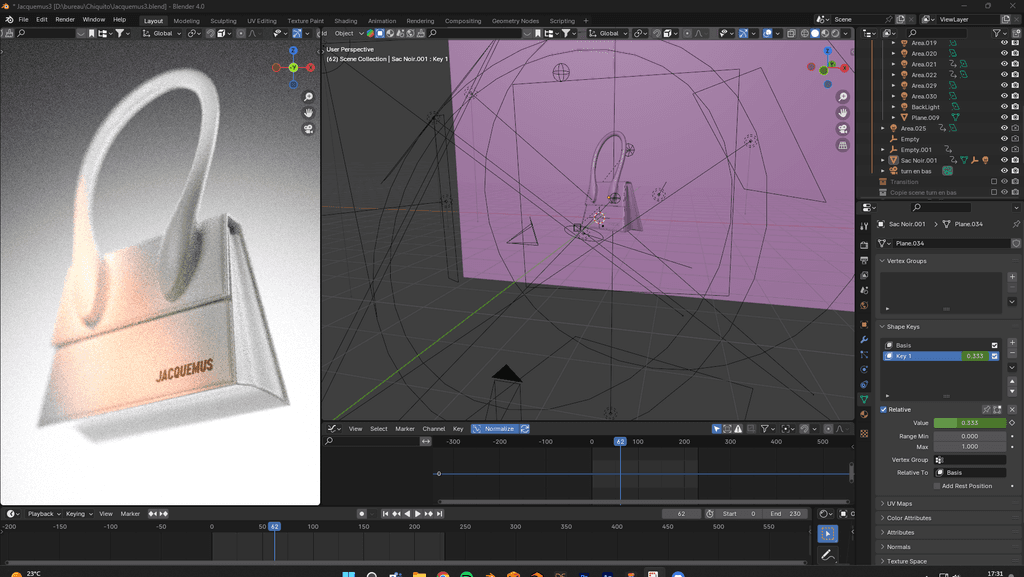1024x577 pixels.
Task: Jump to the animation end frame
Action: tap(438, 514)
